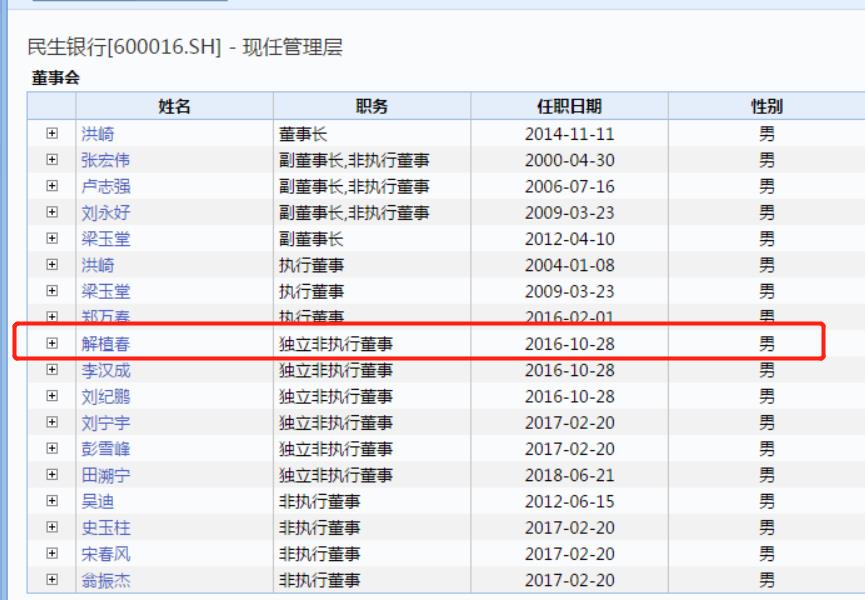Open the 张宏伟 name link

(105, 160)
